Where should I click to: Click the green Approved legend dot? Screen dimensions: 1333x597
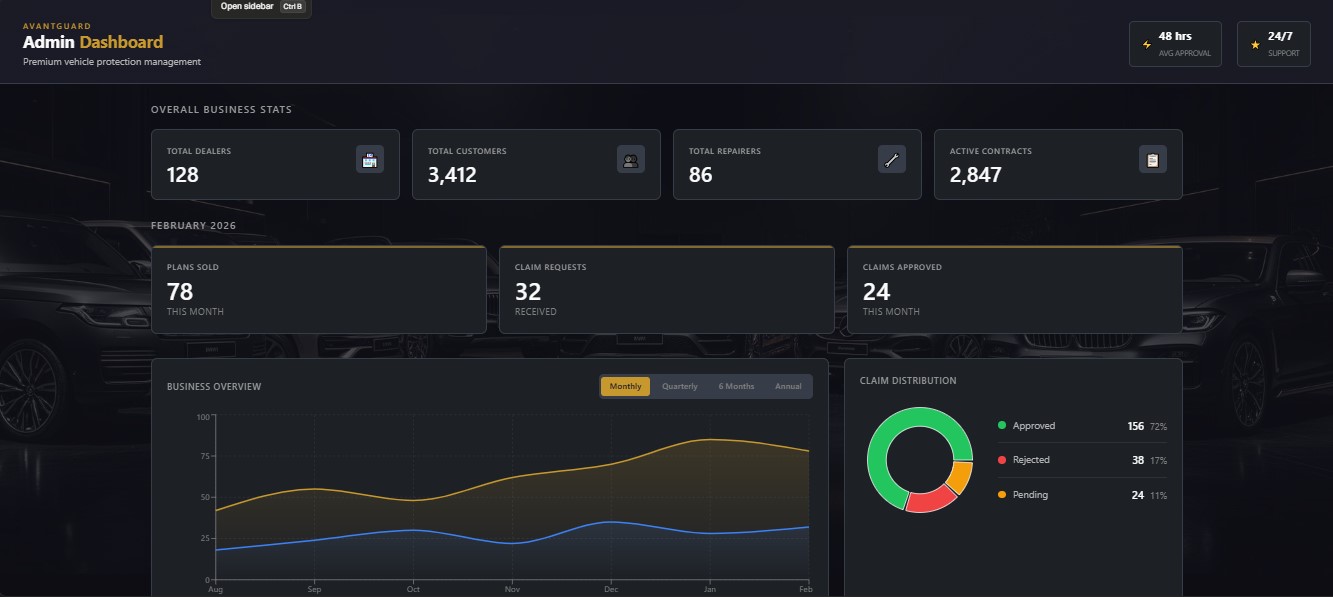[1002, 426]
